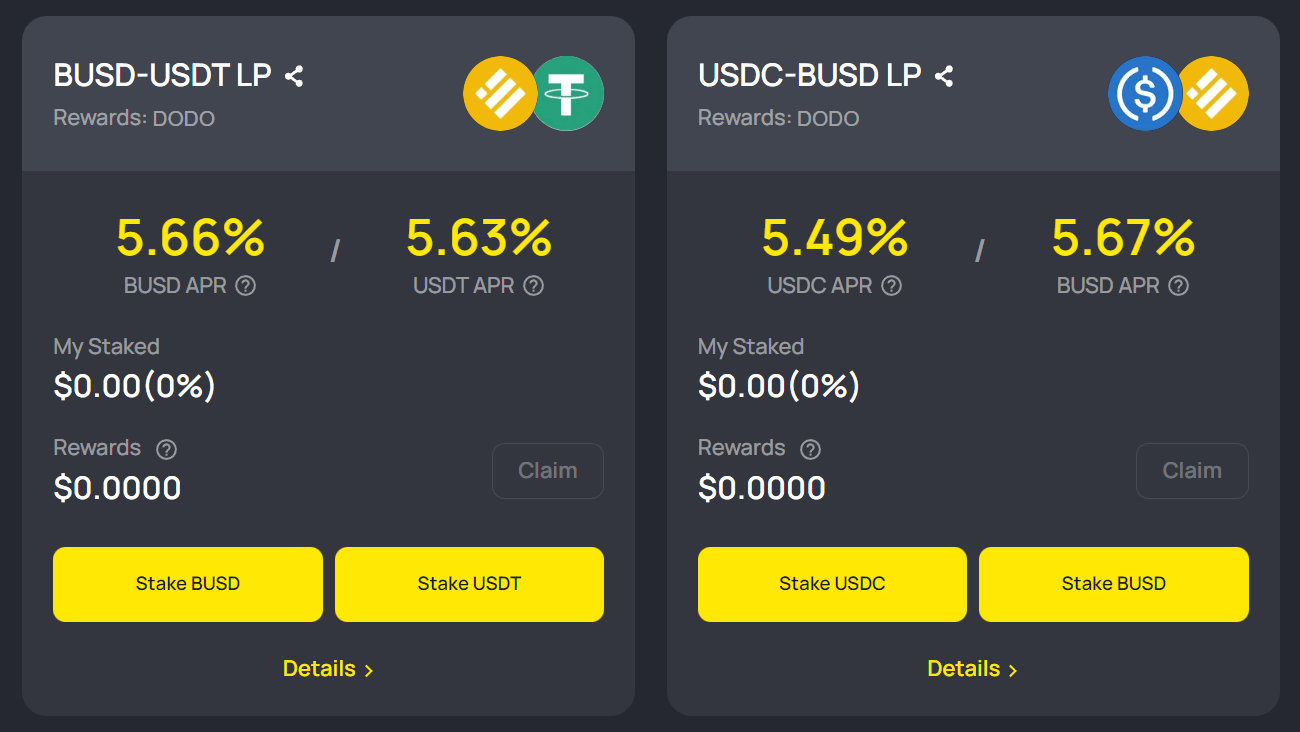The width and height of the screenshot is (1300, 732).
Task: Click Rewards help icon in USDC-BUSD card
Action: pyautogui.click(x=811, y=449)
